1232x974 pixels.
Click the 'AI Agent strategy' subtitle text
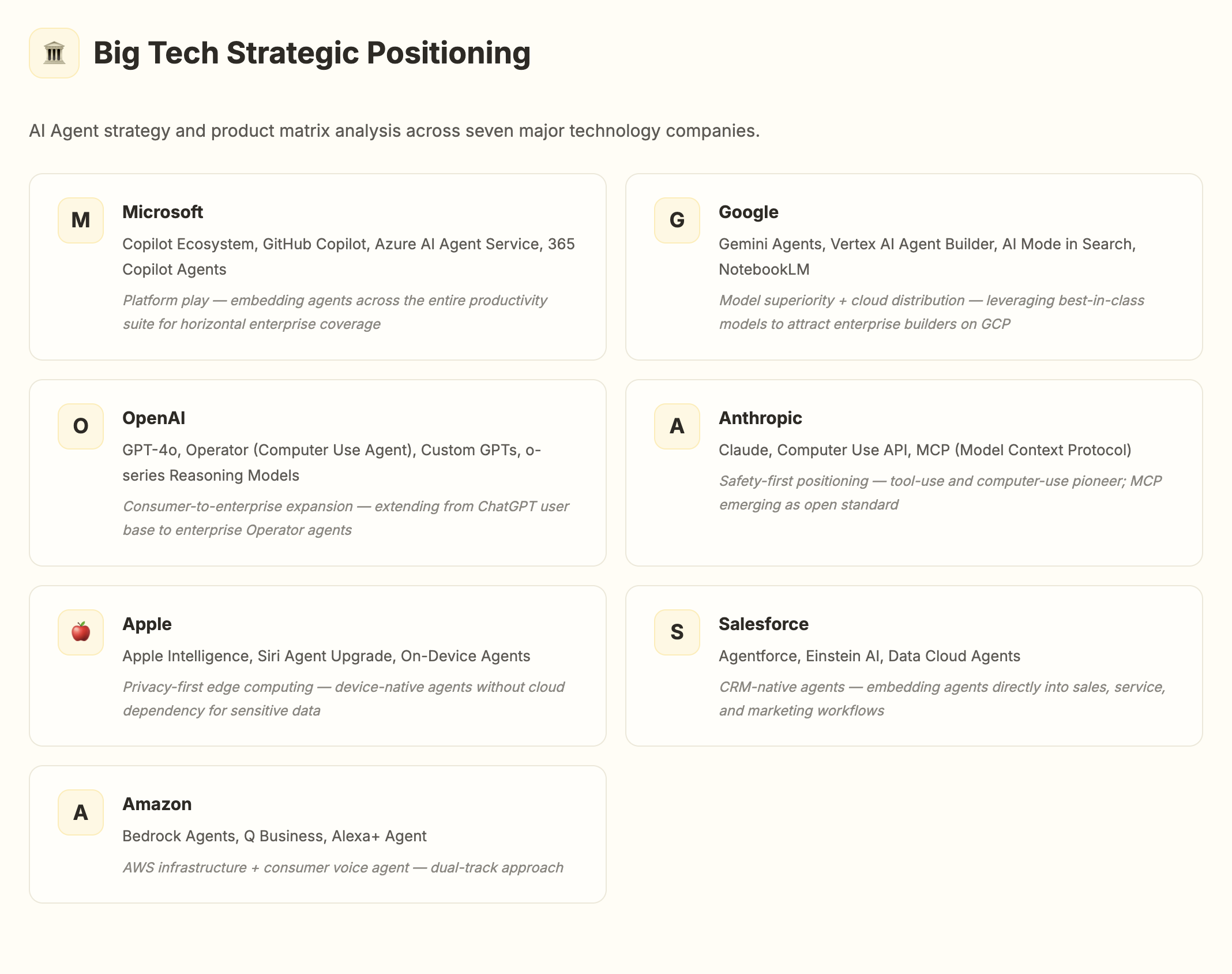[x=394, y=131]
